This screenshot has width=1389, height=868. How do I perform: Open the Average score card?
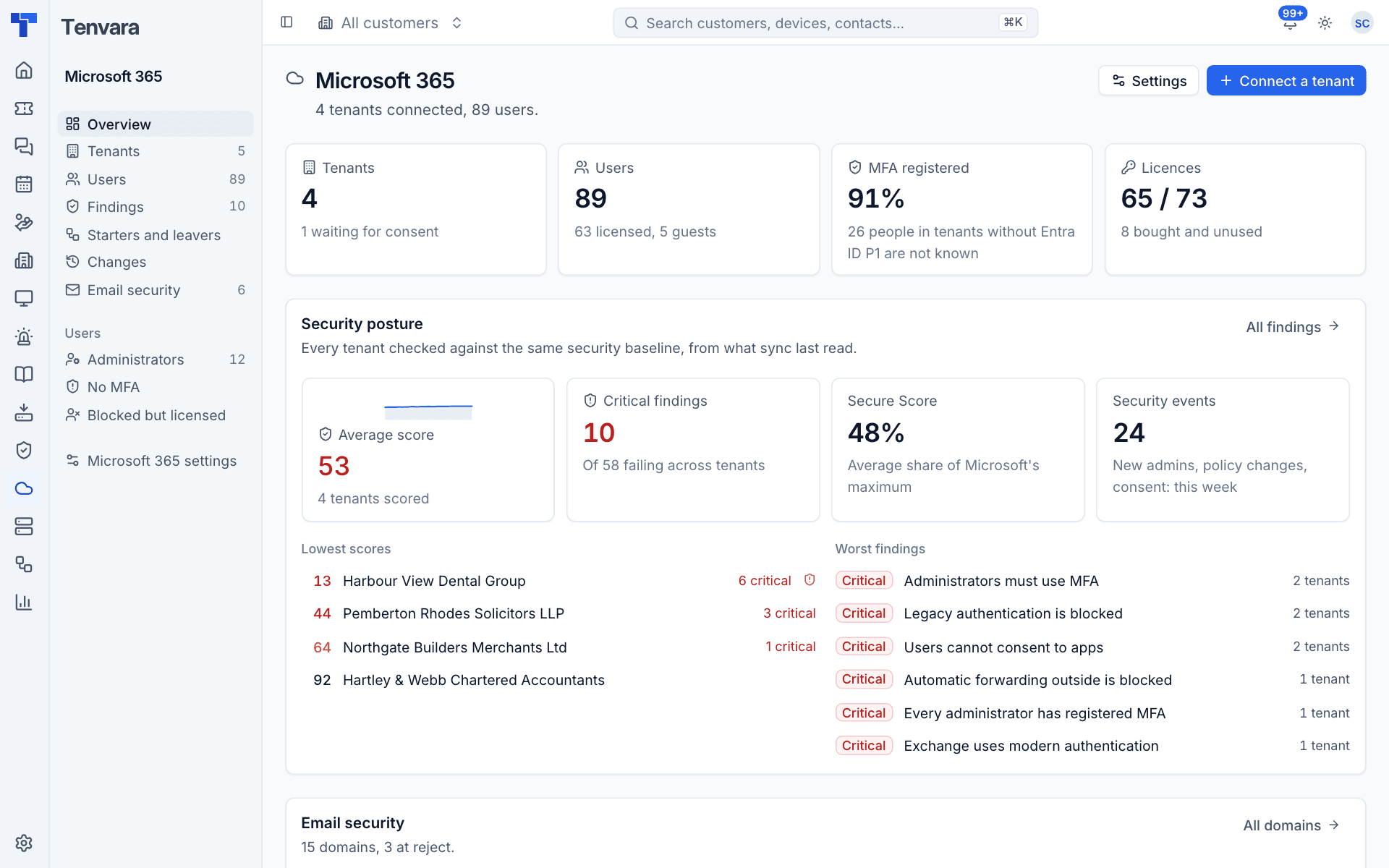point(428,449)
